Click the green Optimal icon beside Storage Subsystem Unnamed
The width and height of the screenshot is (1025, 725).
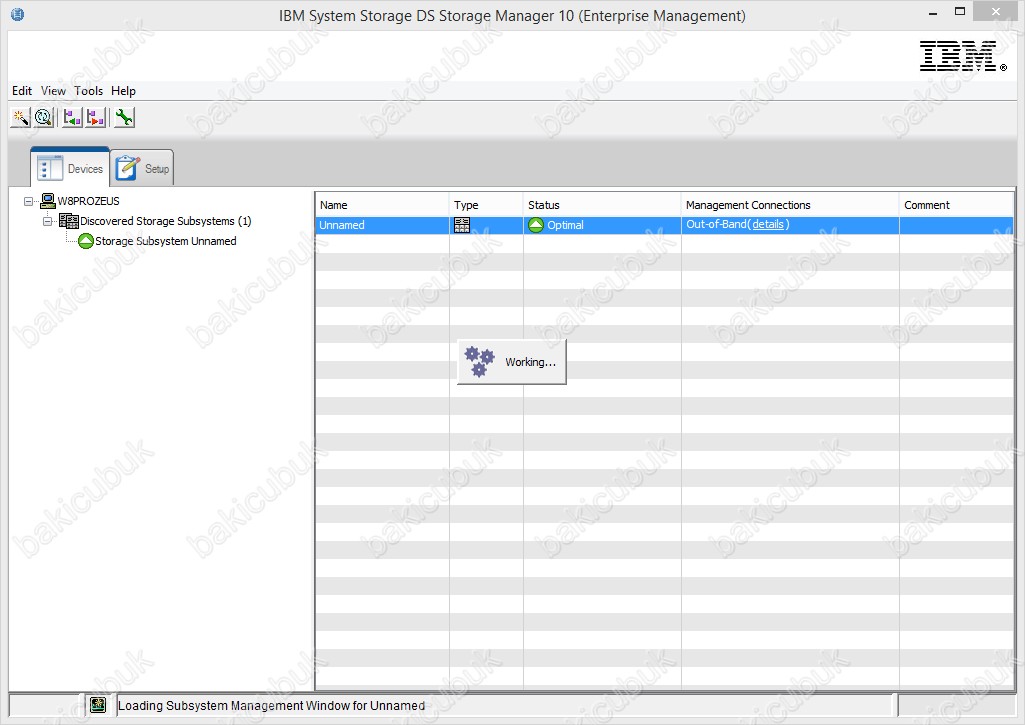[86, 241]
